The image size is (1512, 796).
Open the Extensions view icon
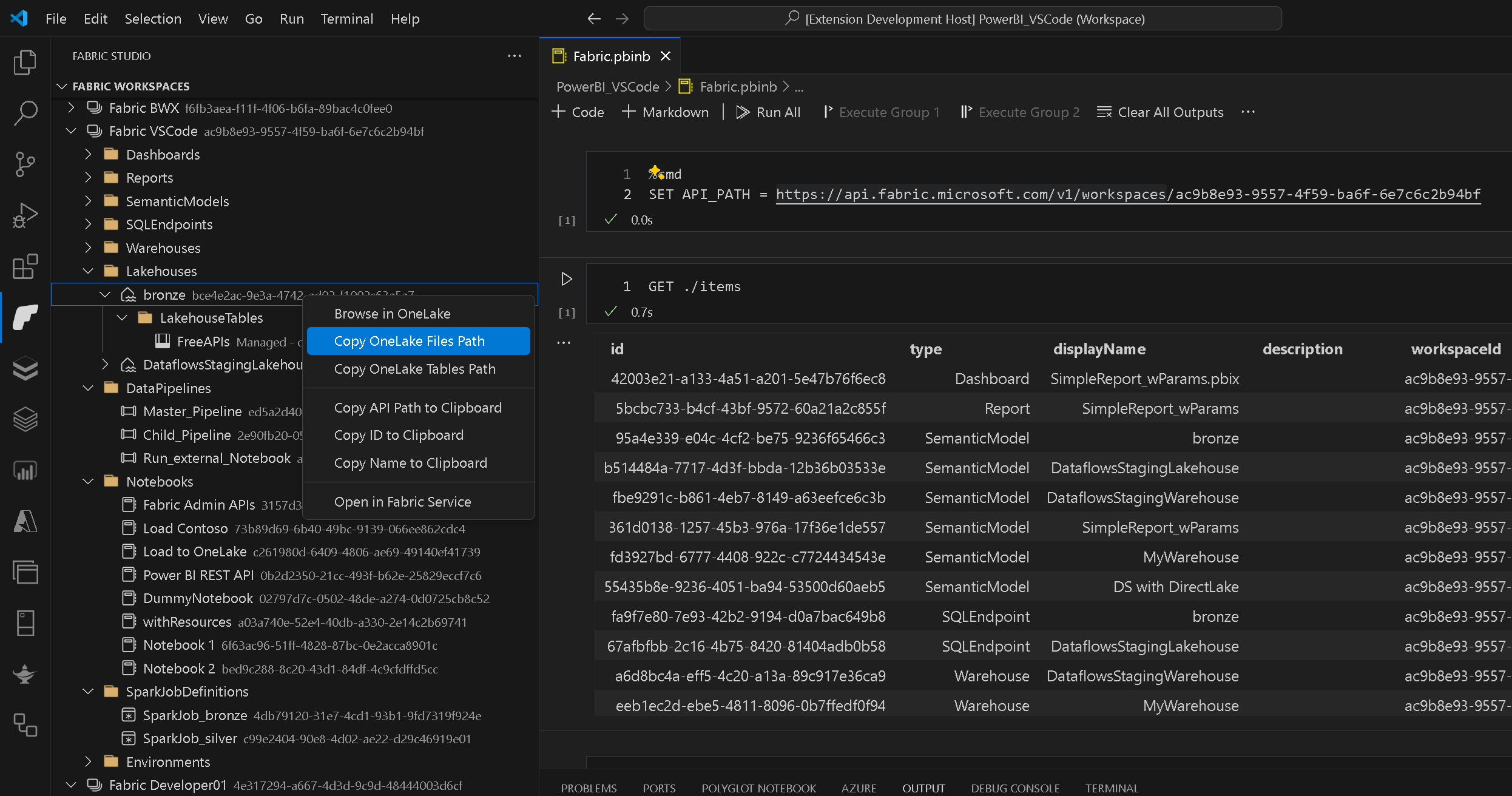pyautogui.click(x=25, y=266)
